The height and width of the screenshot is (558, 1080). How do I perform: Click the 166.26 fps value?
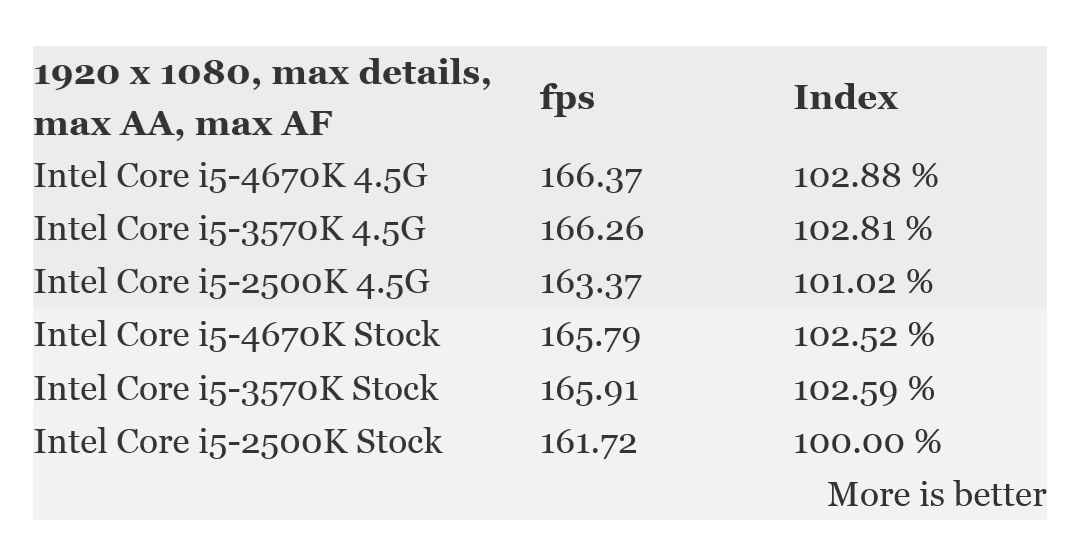click(x=591, y=230)
